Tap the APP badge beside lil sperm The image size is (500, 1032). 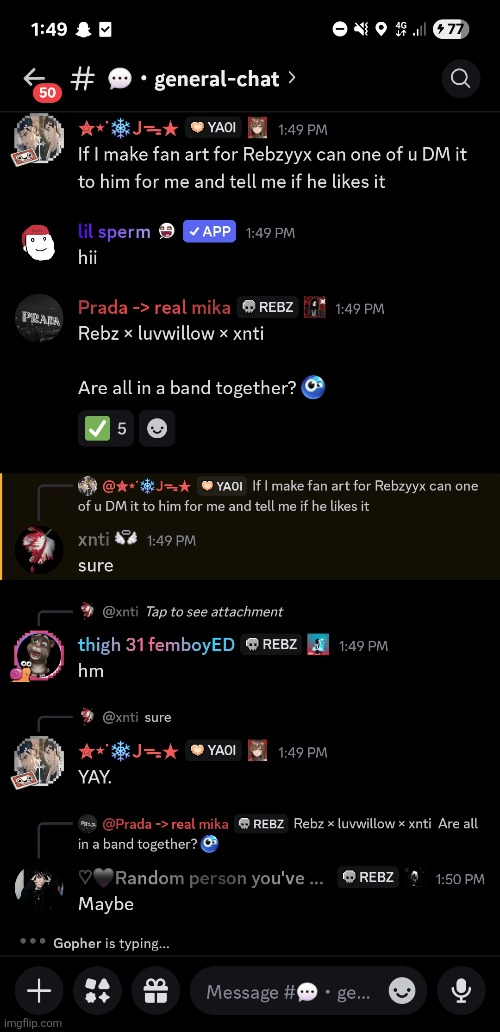[x=209, y=231]
